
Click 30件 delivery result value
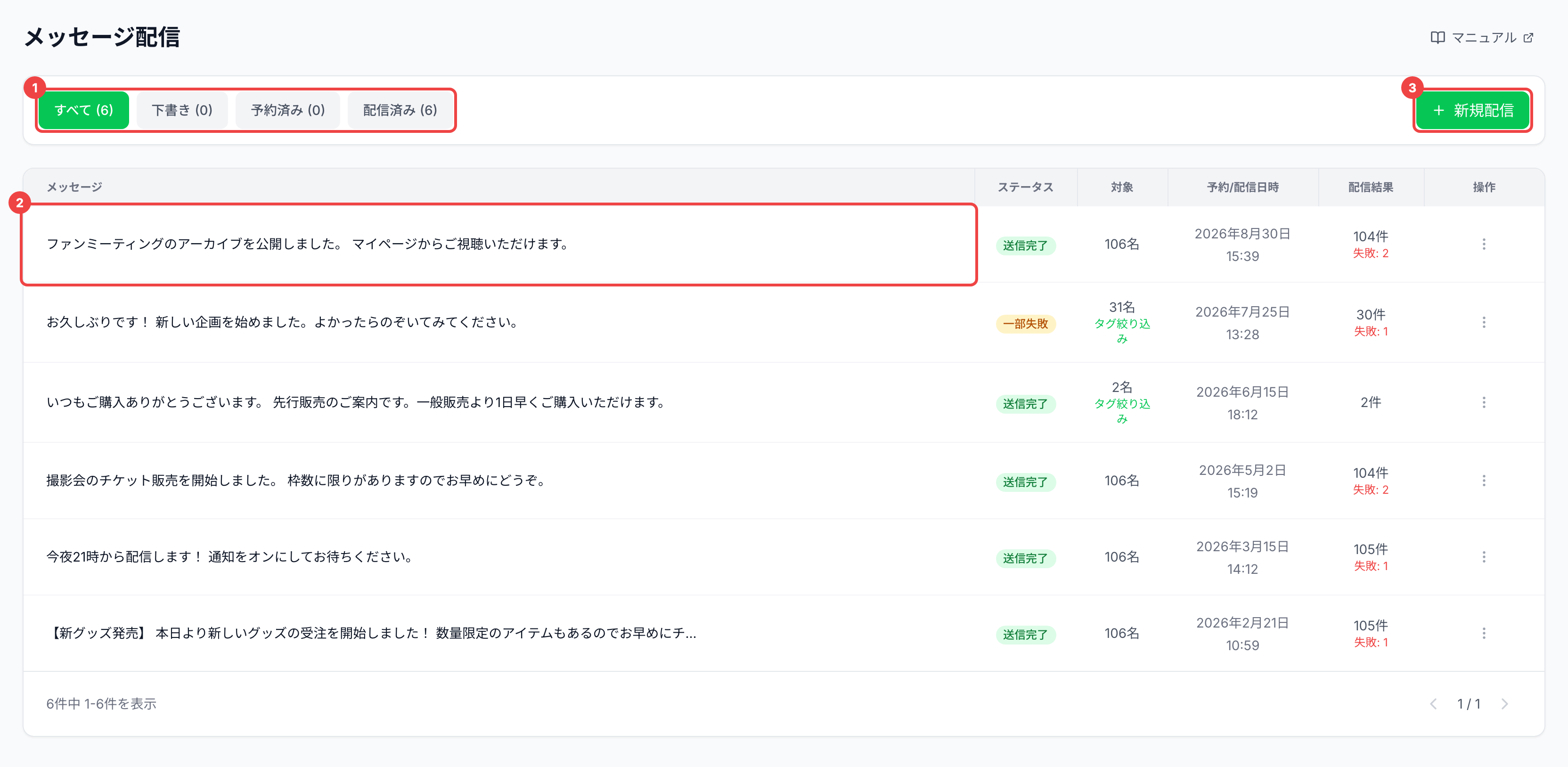(1370, 315)
